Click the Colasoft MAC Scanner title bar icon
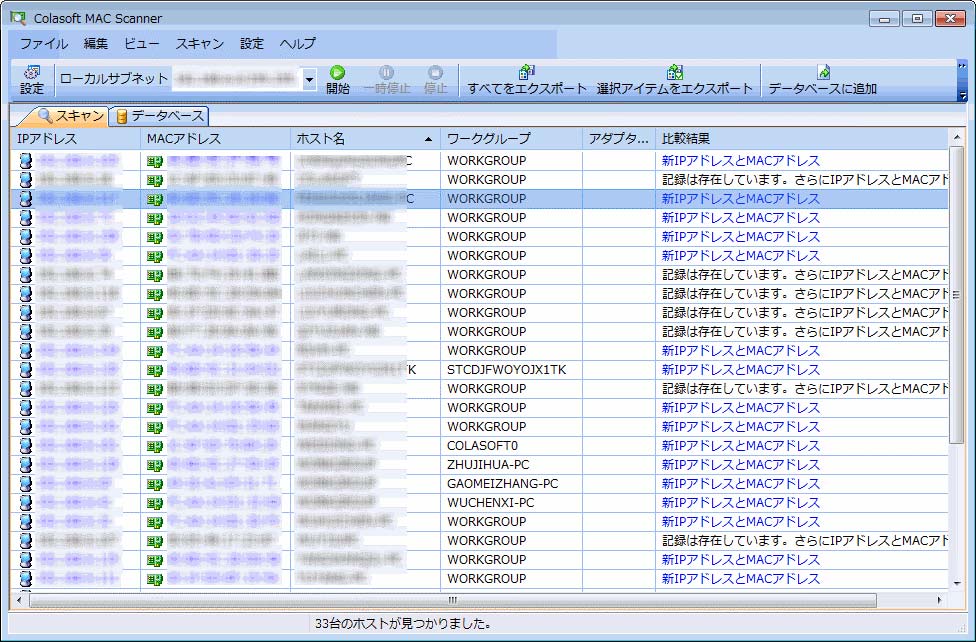976x642 pixels. [x=18, y=18]
